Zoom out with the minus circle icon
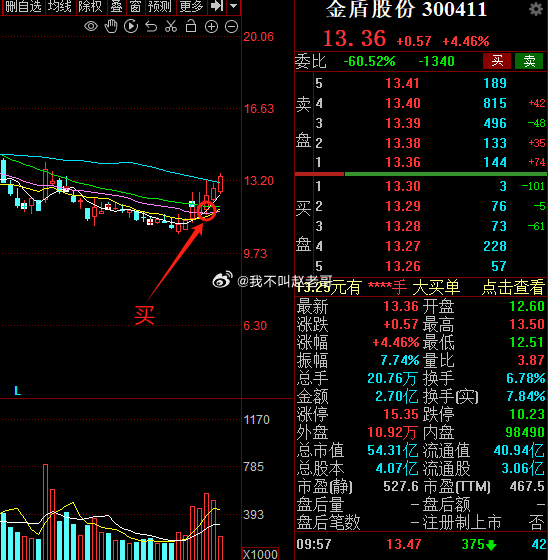The height and width of the screenshot is (560, 548). coord(231,27)
